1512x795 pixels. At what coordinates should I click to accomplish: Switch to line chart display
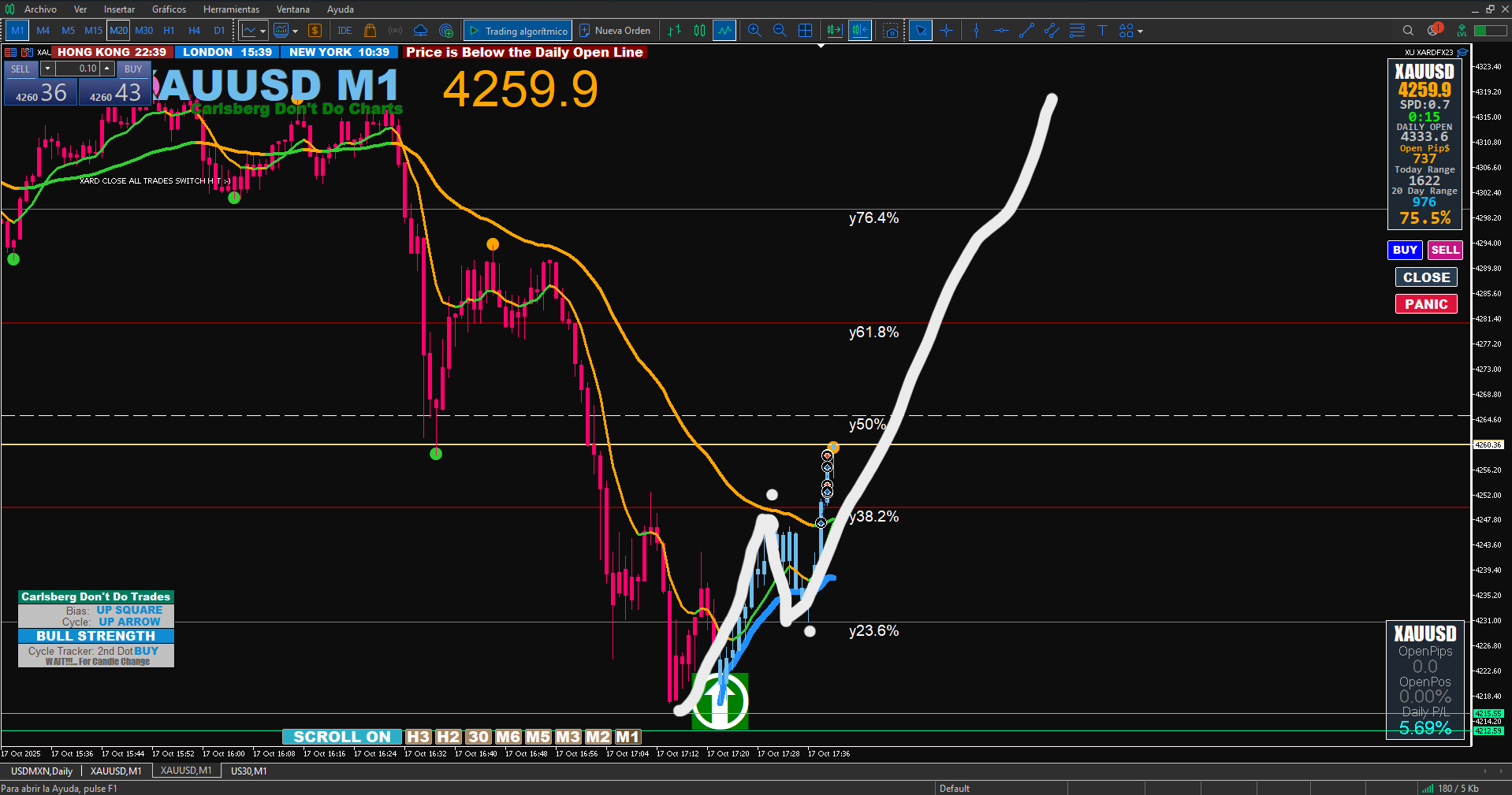click(x=724, y=31)
